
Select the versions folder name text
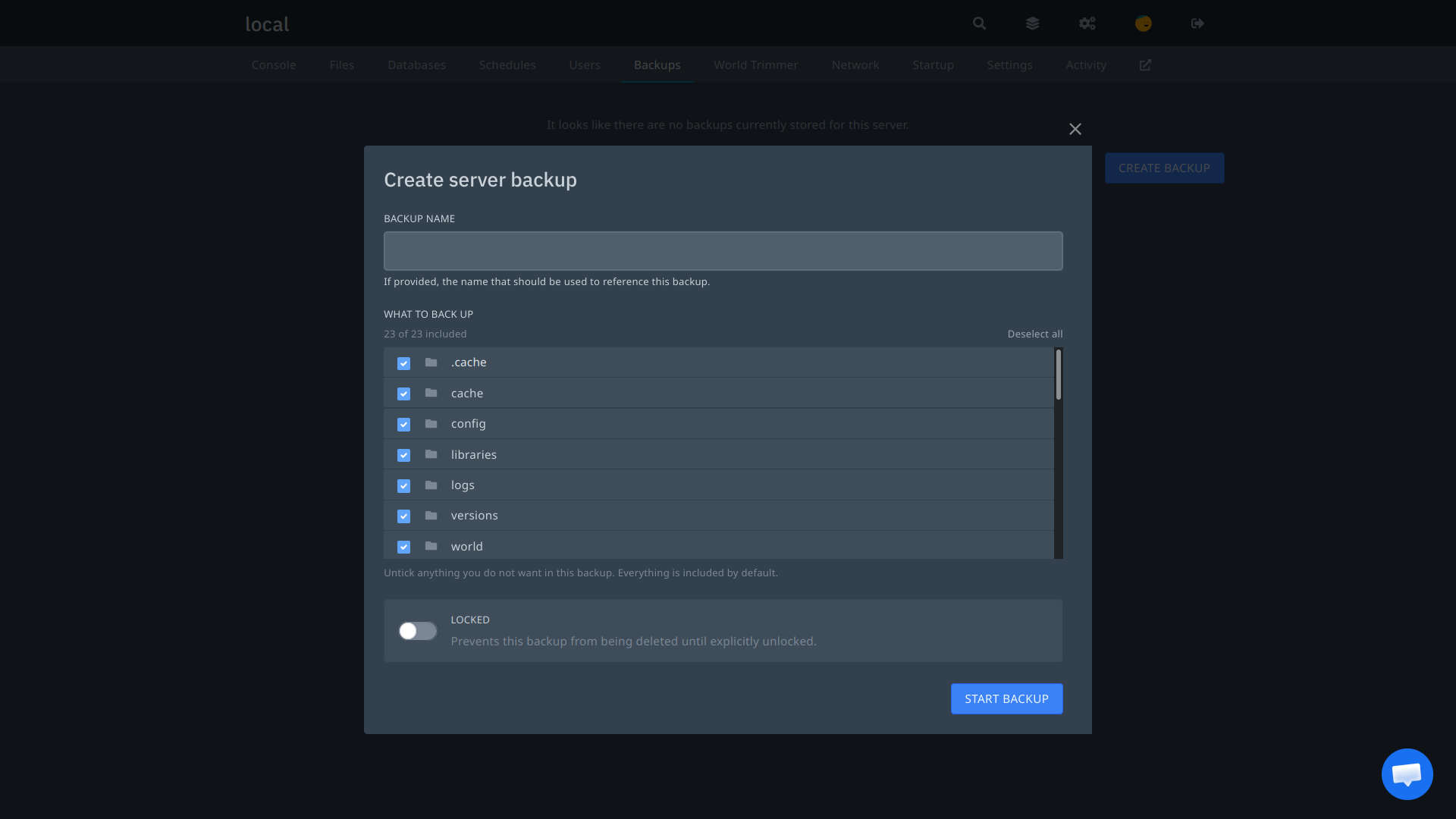pyautogui.click(x=475, y=516)
